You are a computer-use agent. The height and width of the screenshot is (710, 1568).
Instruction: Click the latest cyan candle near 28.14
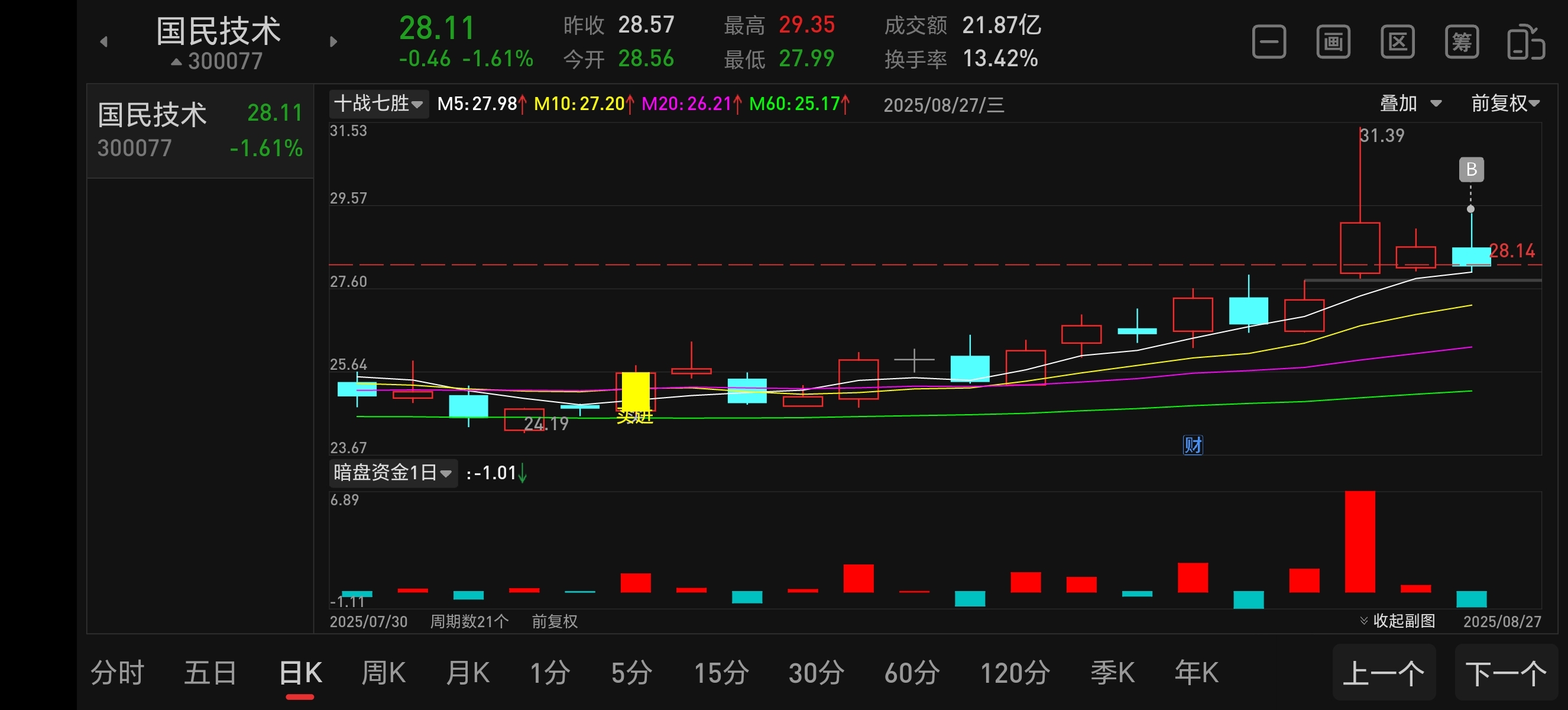coord(1471,256)
